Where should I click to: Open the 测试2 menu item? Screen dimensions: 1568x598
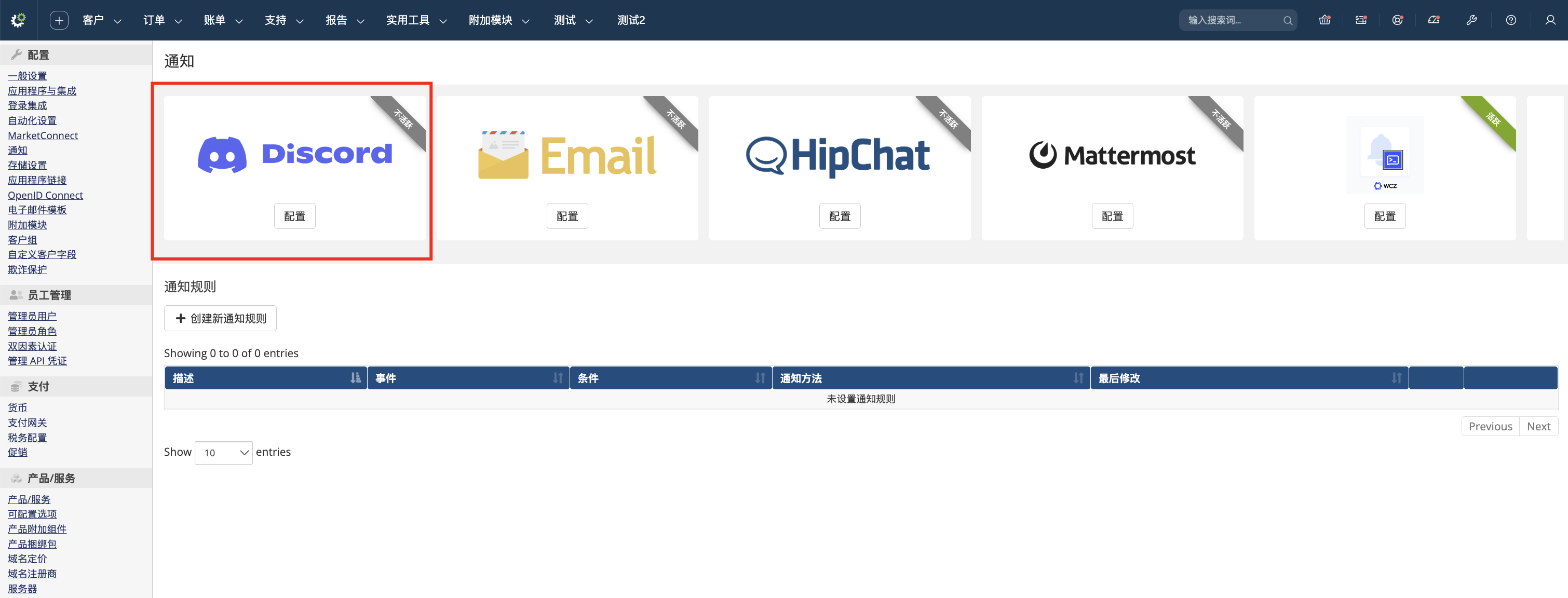[x=631, y=20]
